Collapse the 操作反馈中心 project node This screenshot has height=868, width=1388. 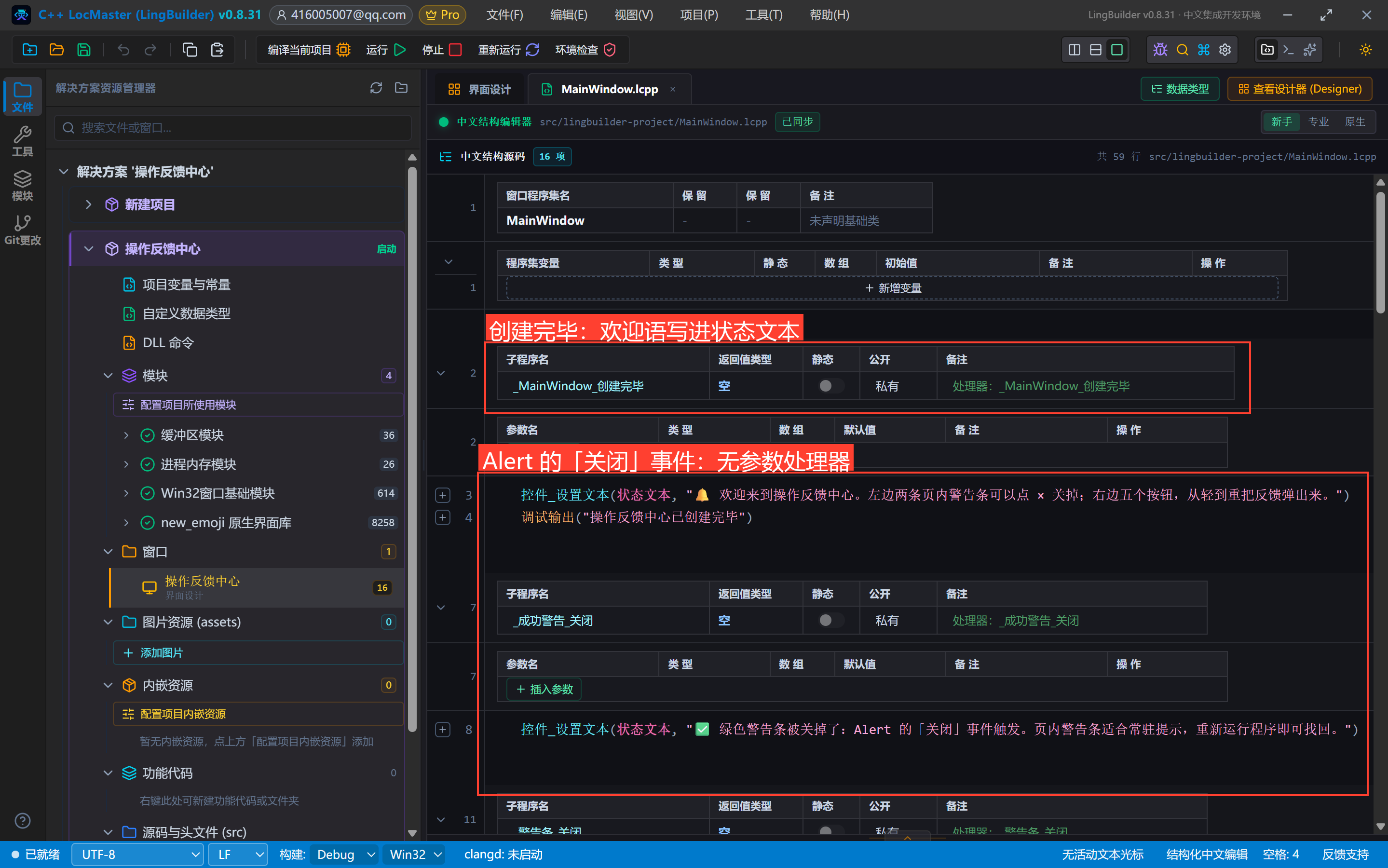(88, 248)
